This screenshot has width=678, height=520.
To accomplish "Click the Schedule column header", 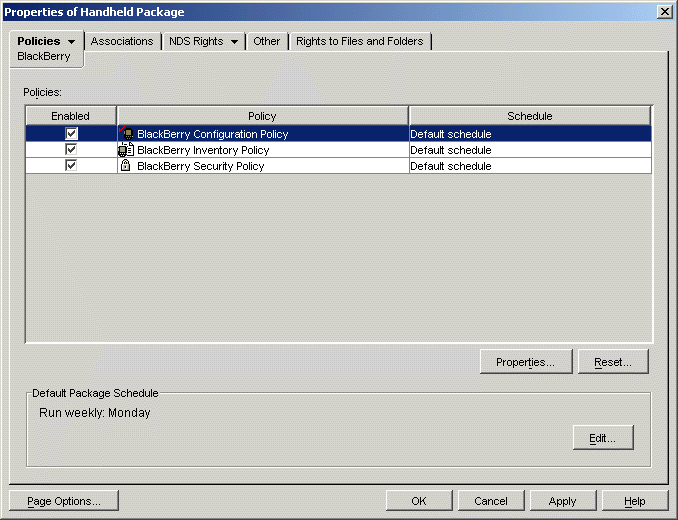I will (x=530, y=116).
